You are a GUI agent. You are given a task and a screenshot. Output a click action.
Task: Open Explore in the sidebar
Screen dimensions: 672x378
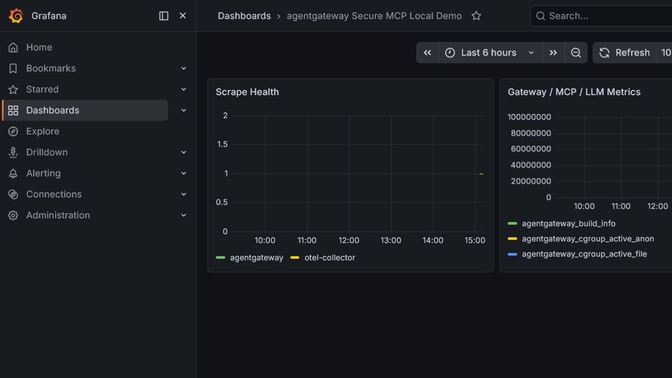pos(42,131)
